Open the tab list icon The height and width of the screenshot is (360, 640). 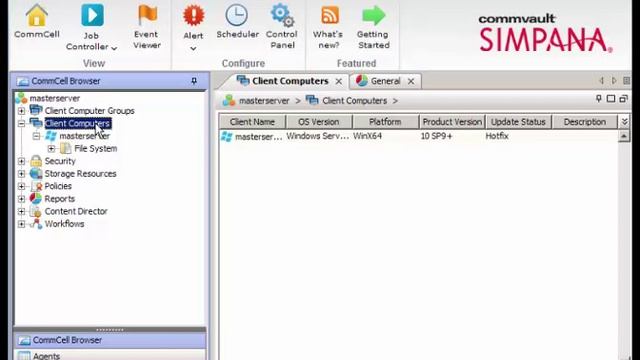click(627, 81)
